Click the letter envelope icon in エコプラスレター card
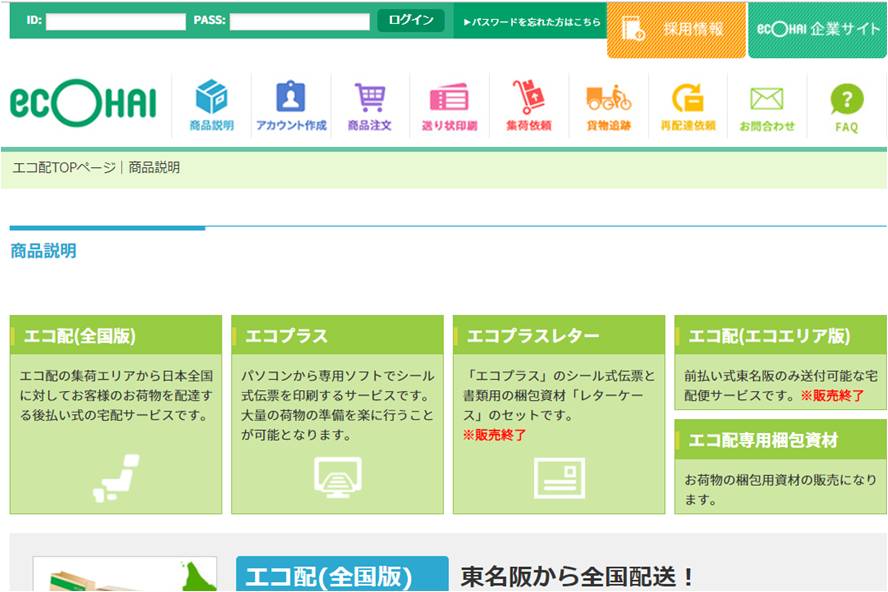 (x=560, y=478)
